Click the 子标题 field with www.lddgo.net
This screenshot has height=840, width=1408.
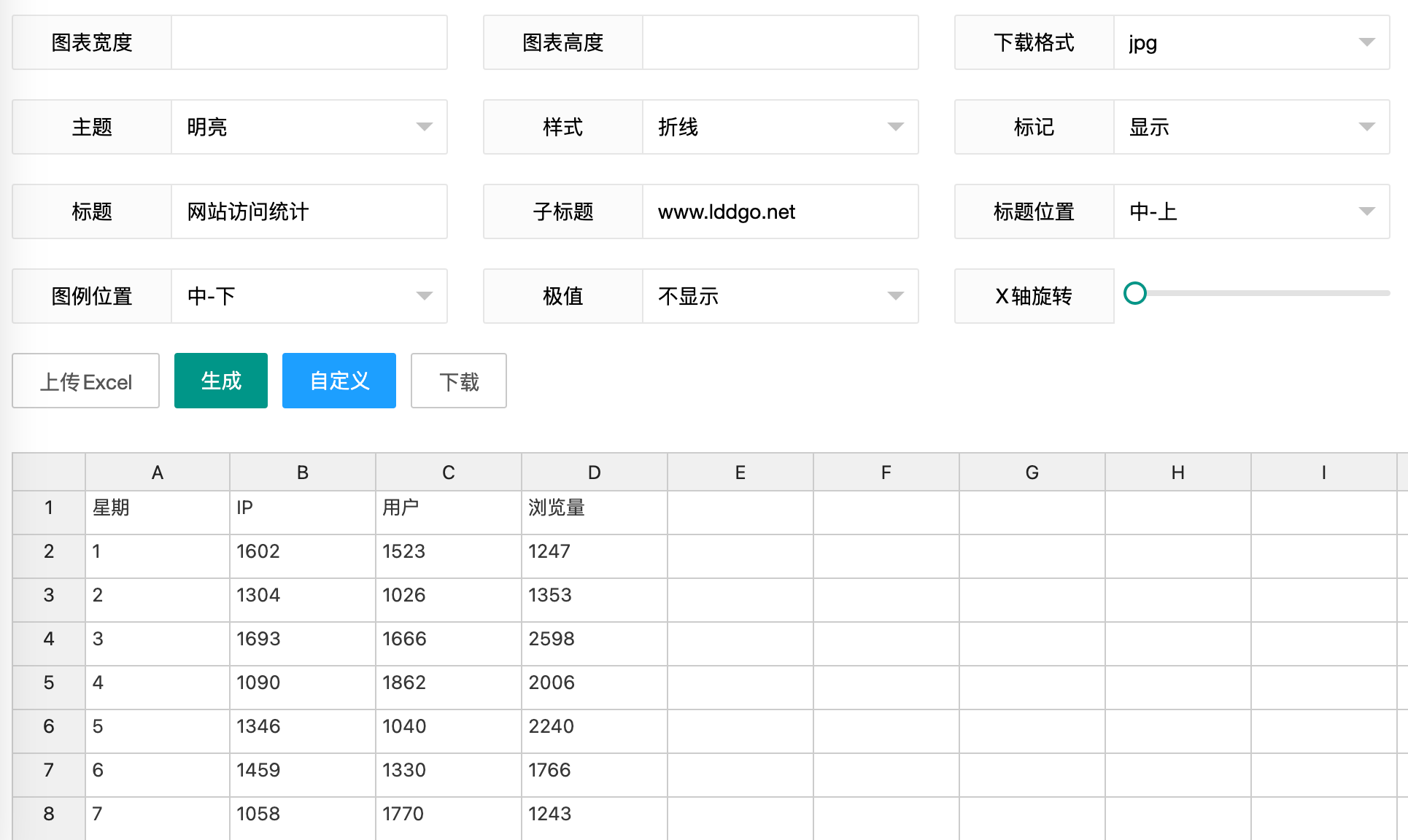tap(779, 211)
